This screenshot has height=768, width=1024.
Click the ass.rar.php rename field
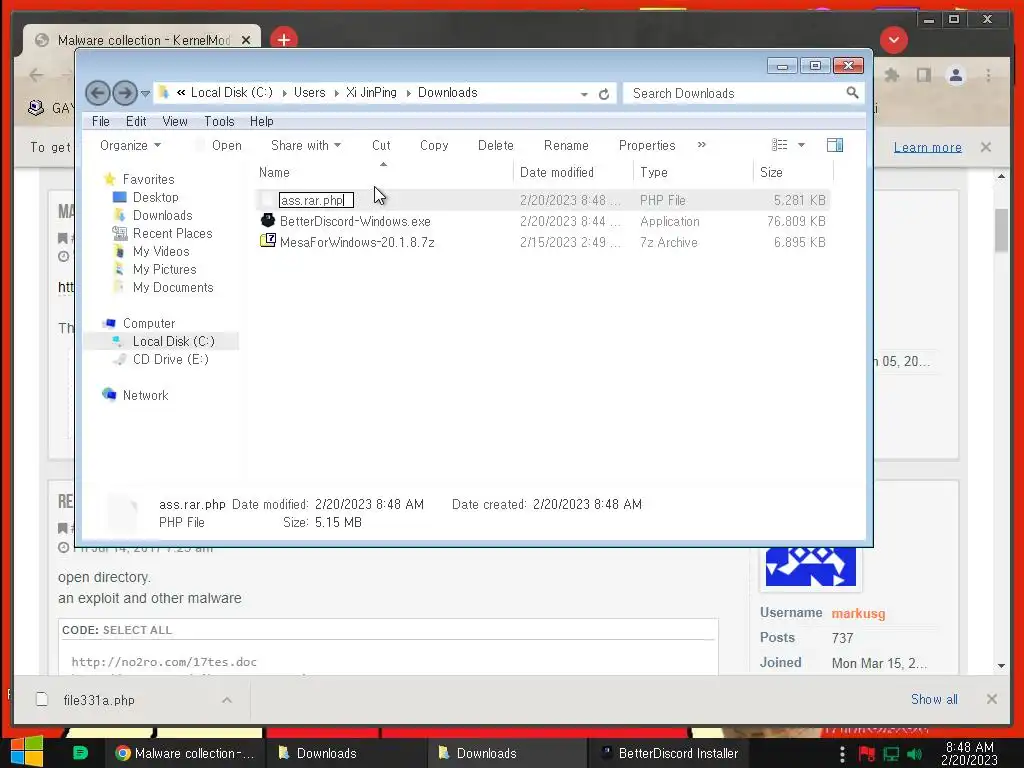click(316, 200)
